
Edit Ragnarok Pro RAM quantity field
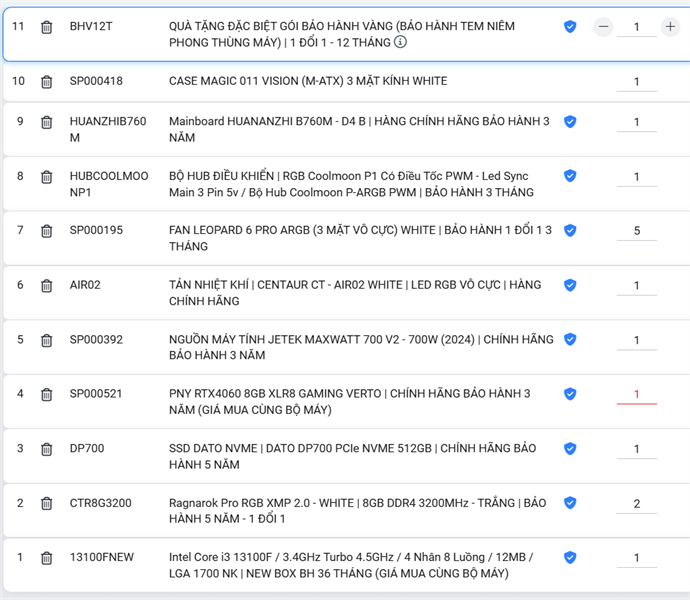tap(636, 503)
